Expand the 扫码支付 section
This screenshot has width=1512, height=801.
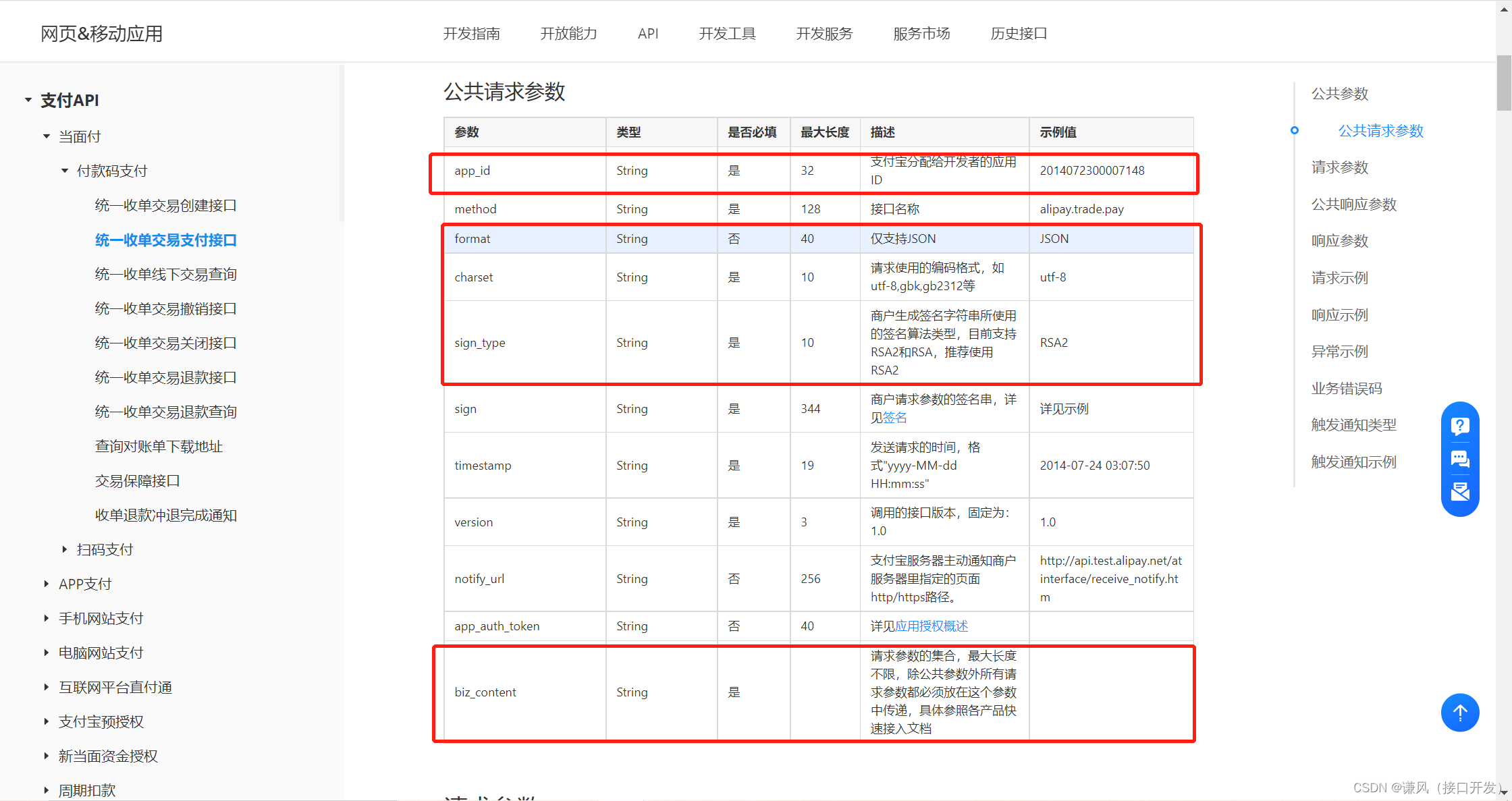coord(65,549)
